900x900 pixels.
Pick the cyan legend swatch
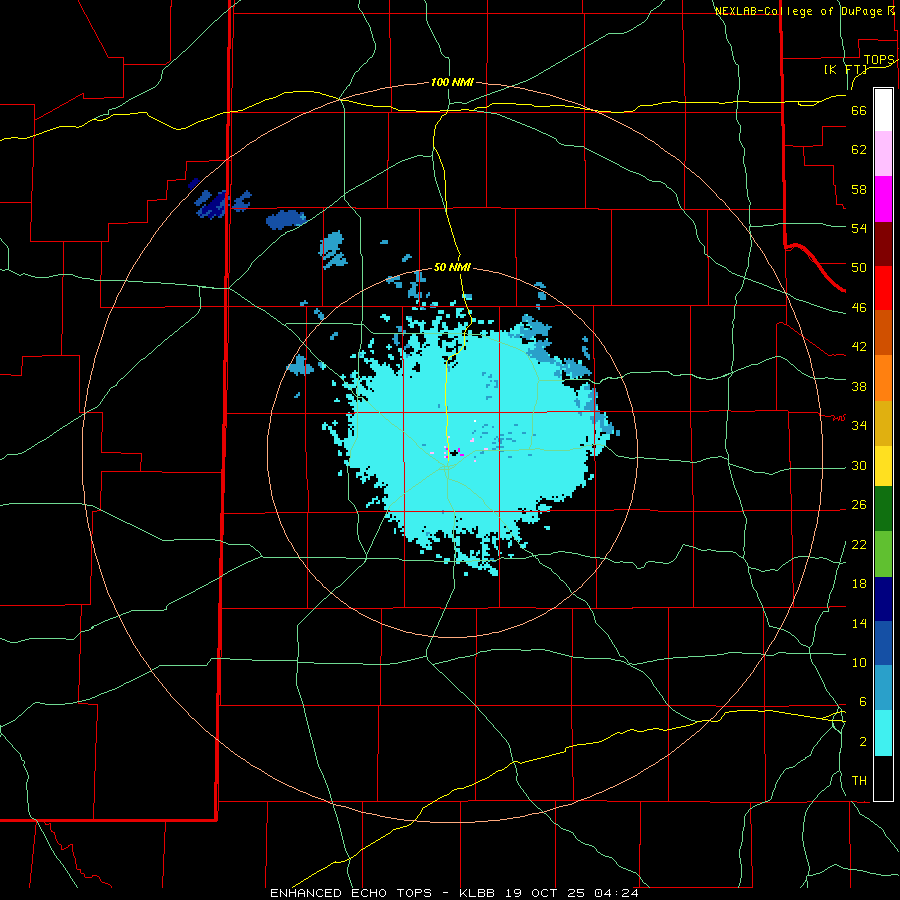pos(883,733)
